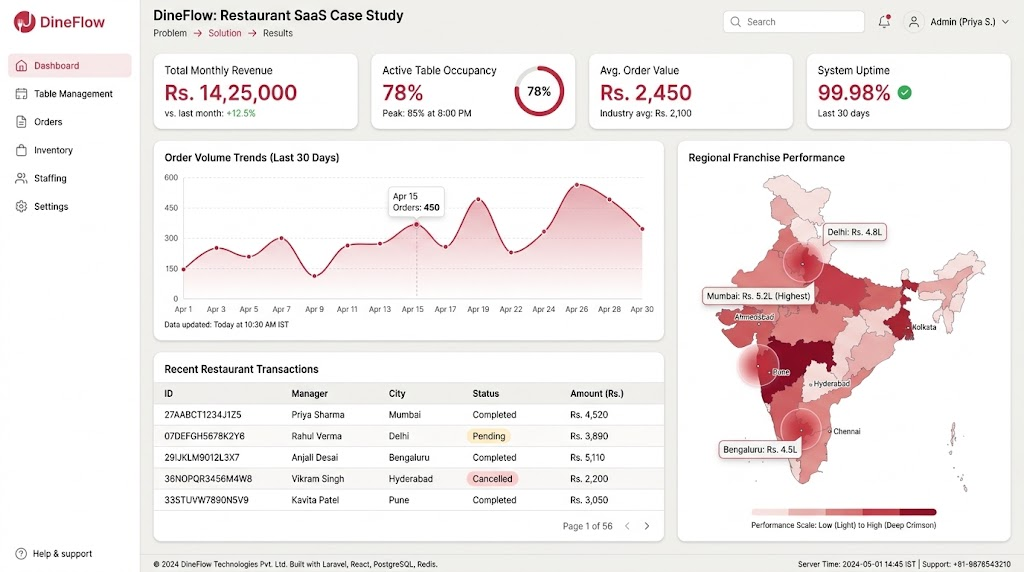Image resolution: width=1024 pixels, height=572 pixels.
Task: Open Staffing menu item
Action: 70,178
